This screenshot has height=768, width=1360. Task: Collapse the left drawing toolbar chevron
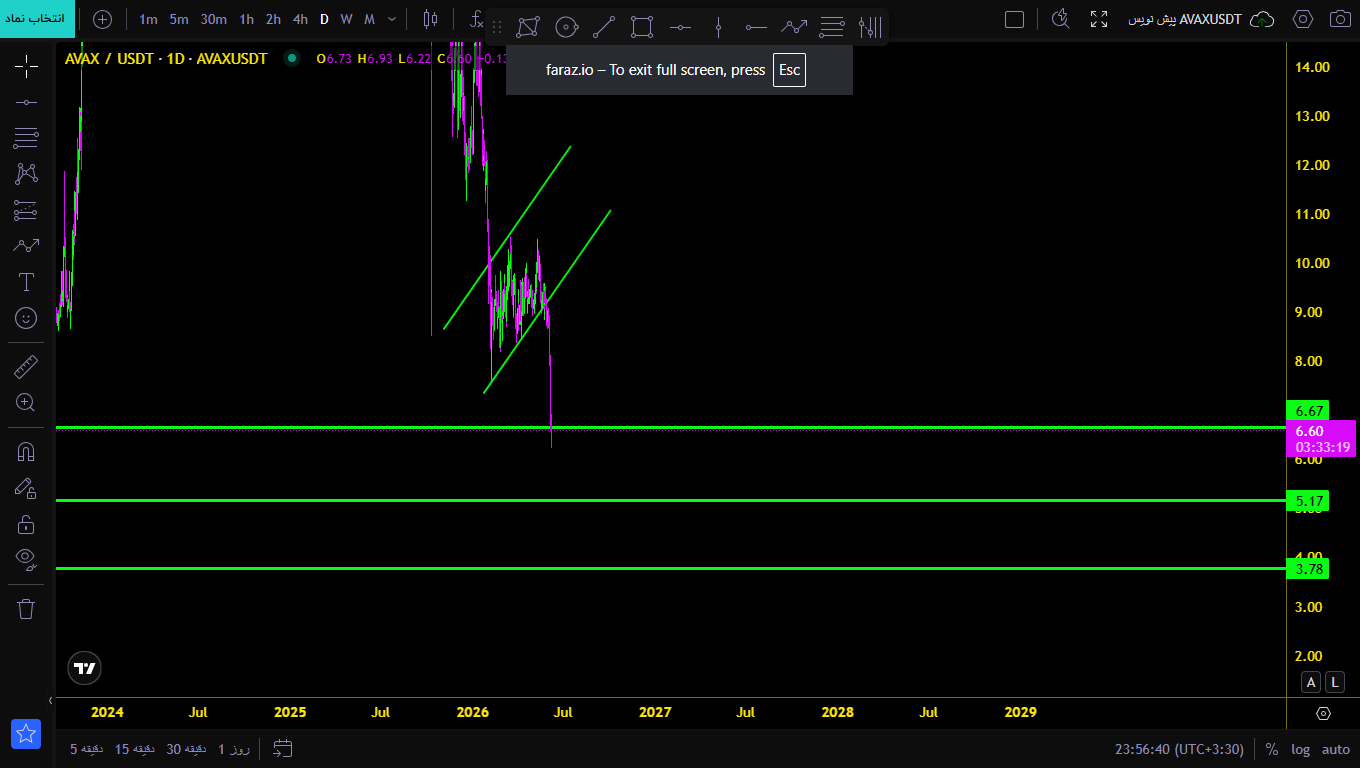pos(50,701)
